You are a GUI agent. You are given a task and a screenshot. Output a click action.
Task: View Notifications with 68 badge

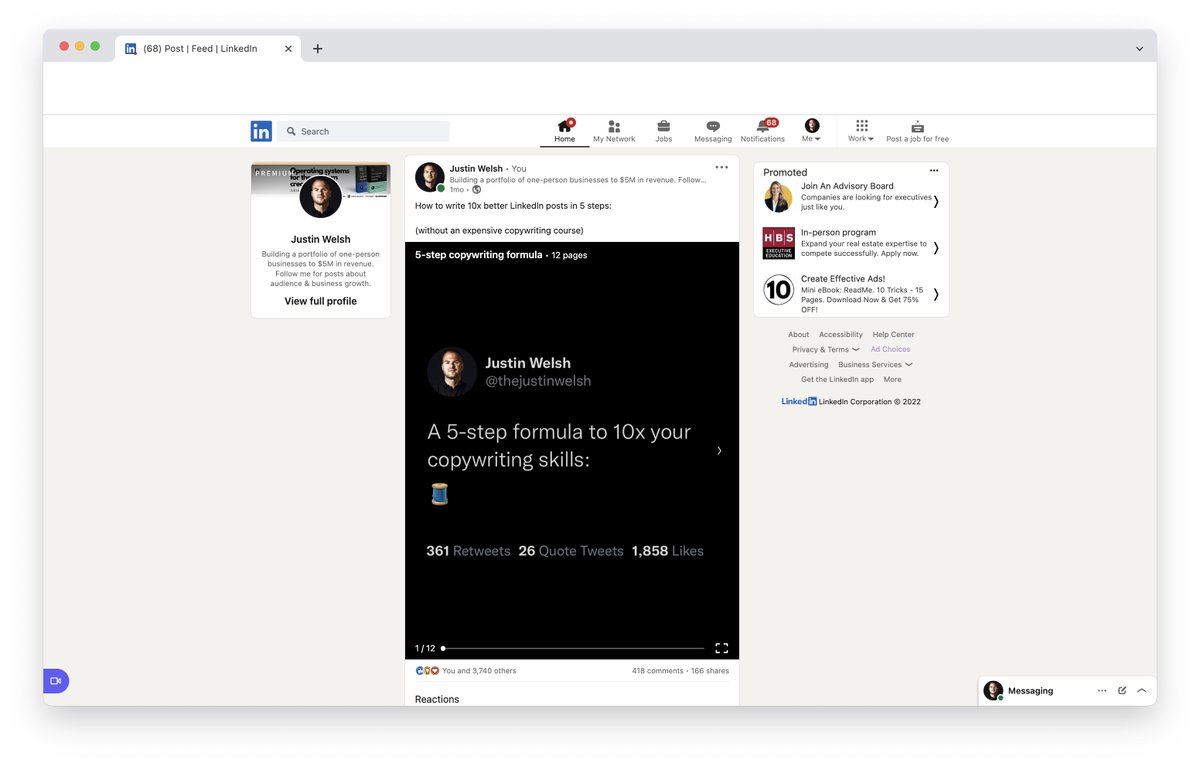point(763,131)
